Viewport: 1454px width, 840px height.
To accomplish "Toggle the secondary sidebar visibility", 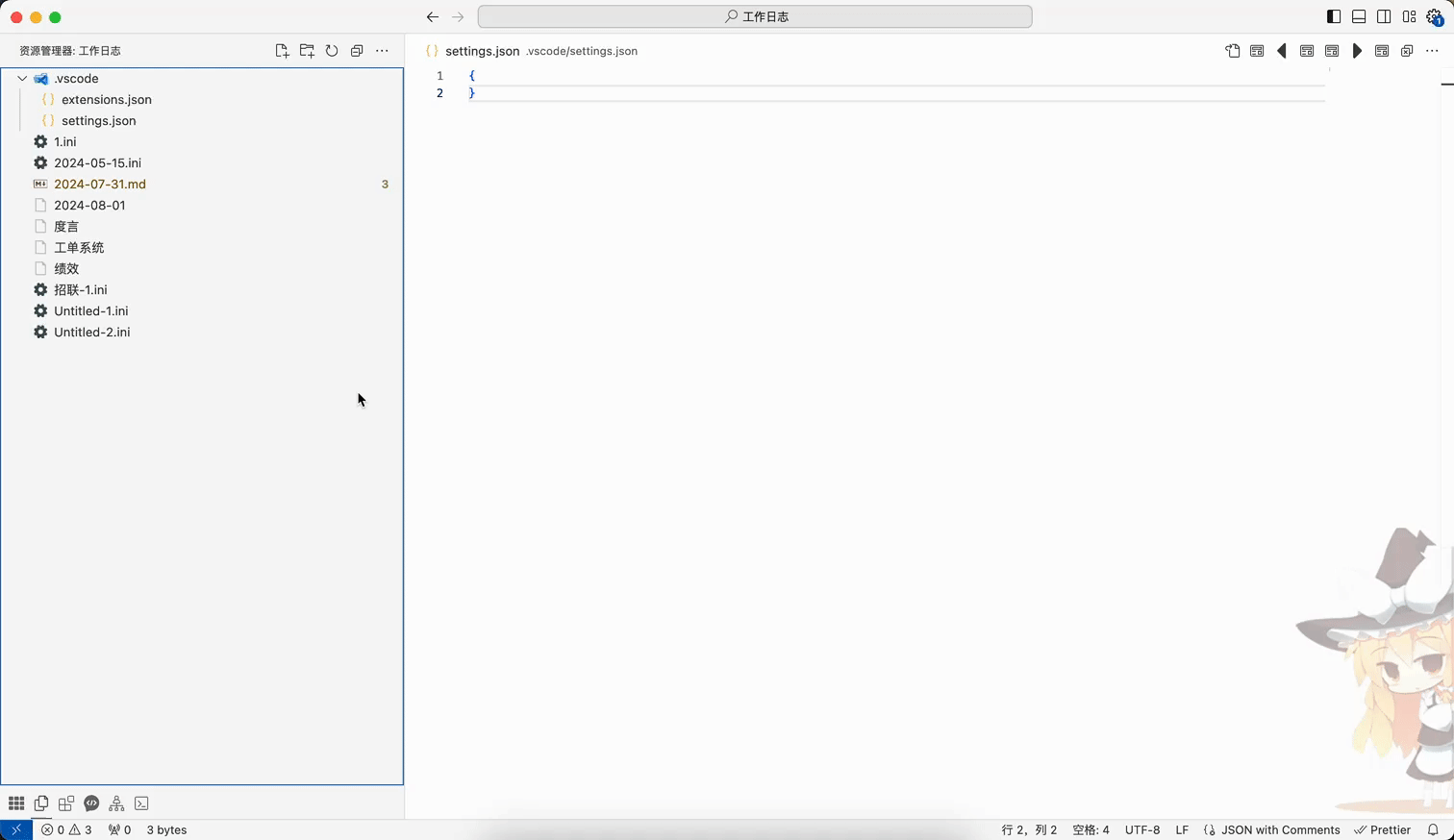I will pos(1384,17).
